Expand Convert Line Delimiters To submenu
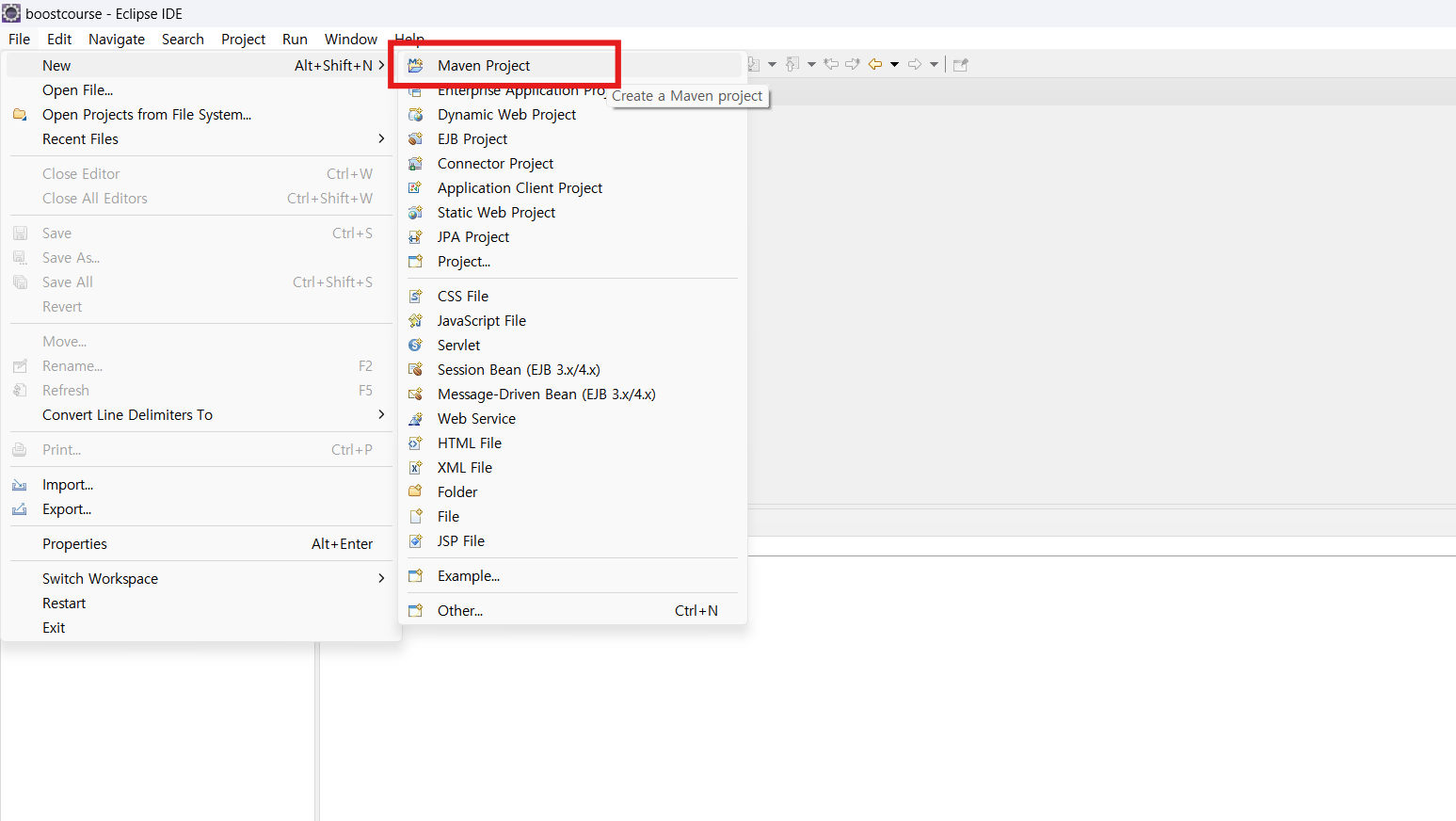The image size is (1456, 821). point(200,415)
